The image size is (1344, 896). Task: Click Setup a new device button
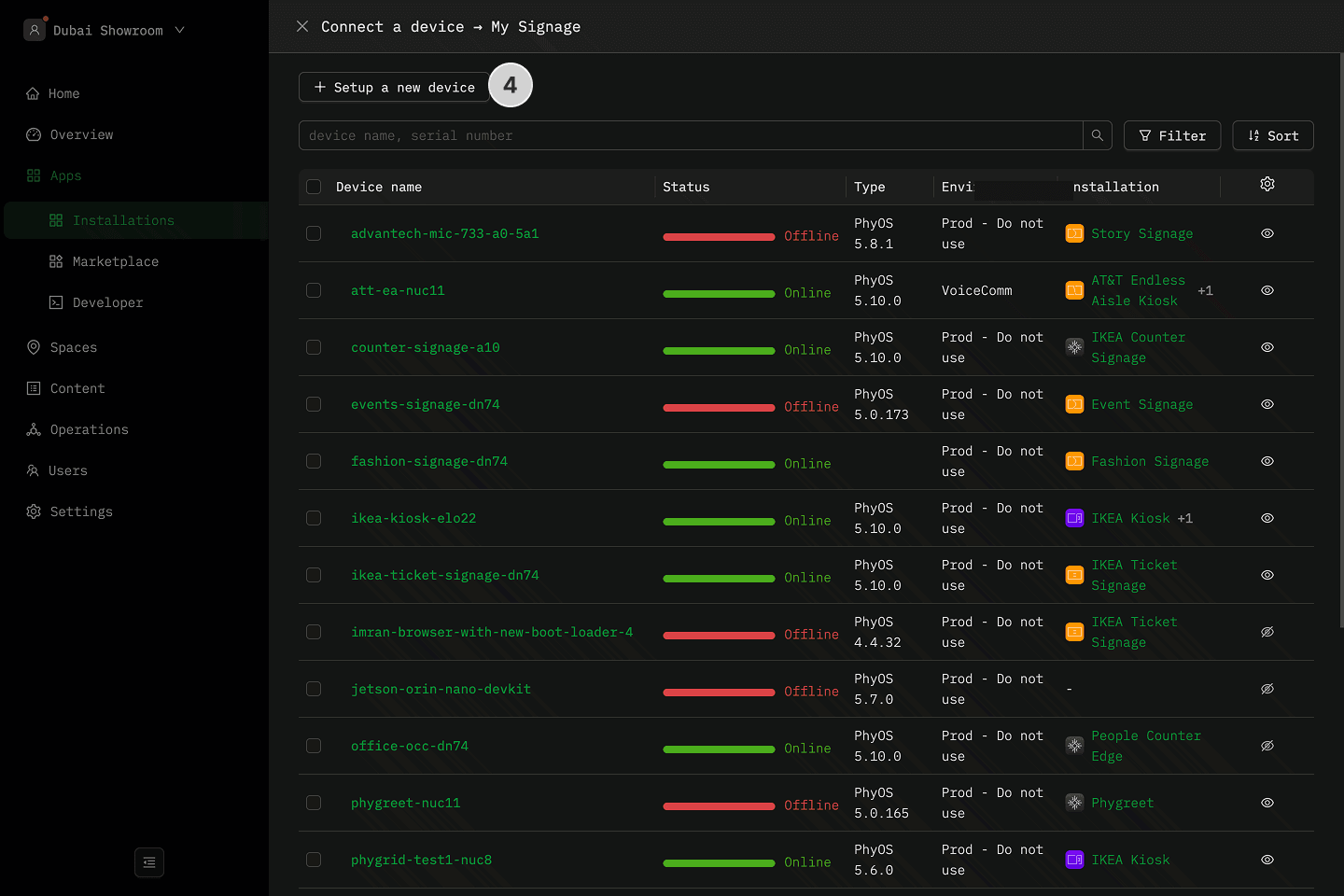(x=394, y=87)
